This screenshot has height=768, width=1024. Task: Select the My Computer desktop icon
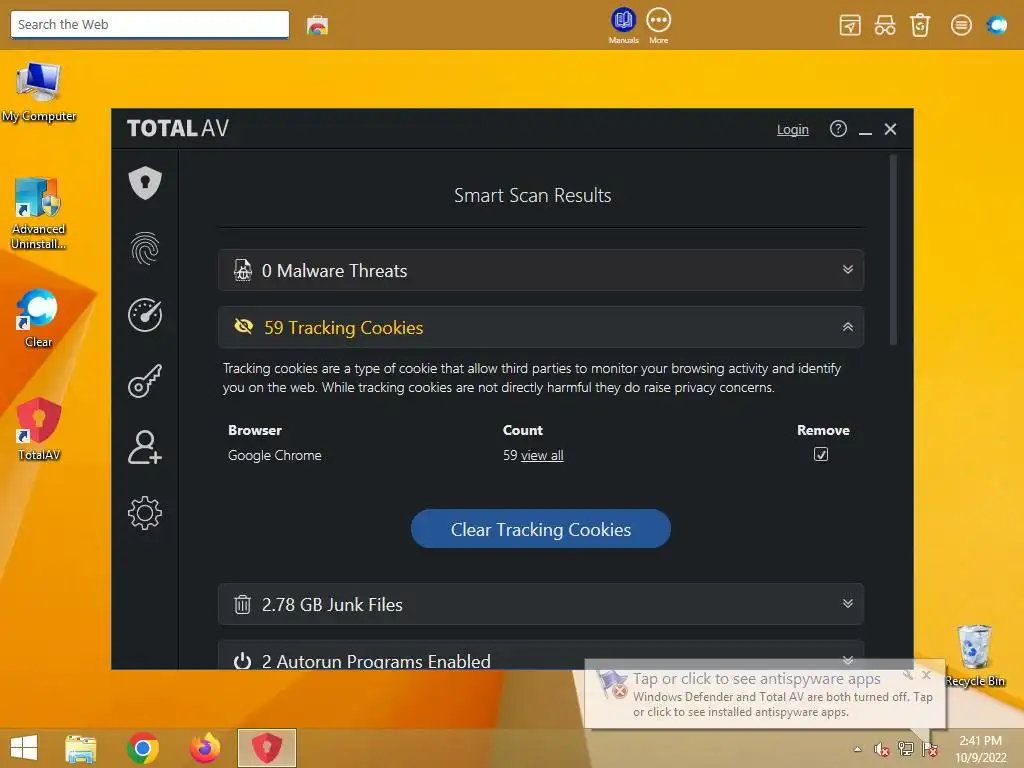pyautogui.click(x=39, y=92)
